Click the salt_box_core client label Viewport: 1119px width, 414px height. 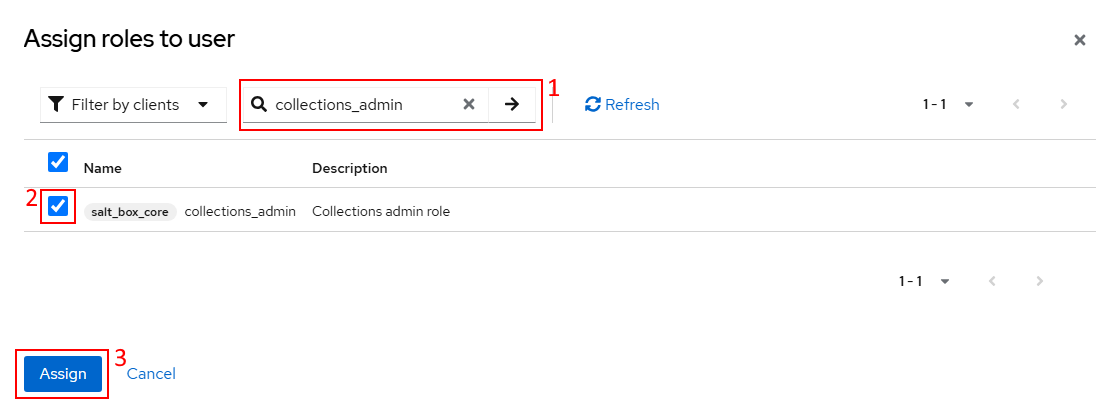tap(130, 212)
